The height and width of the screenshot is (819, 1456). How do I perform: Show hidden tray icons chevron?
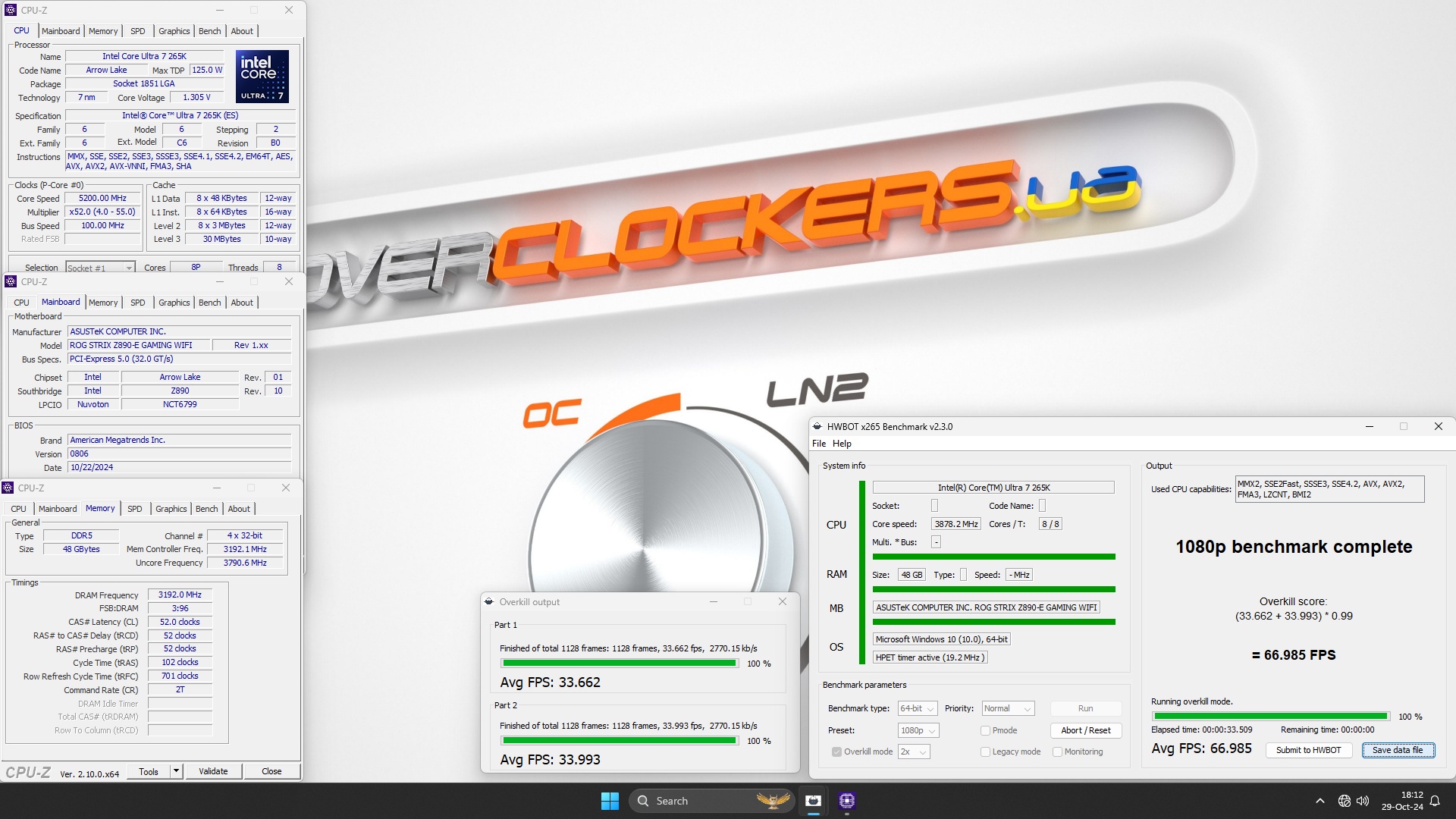1320,801
